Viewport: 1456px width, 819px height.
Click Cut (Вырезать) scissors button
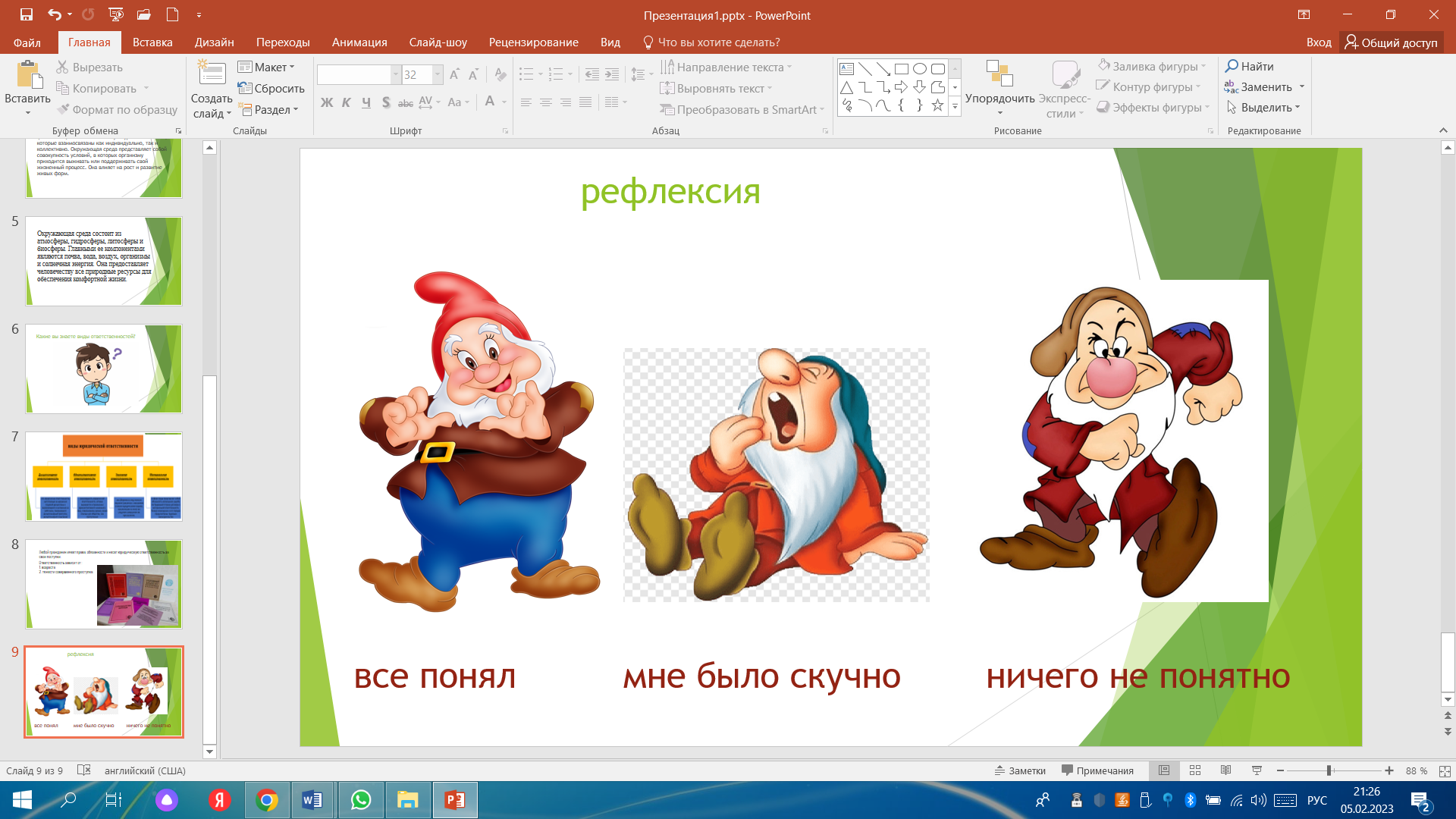pos(89,67)
